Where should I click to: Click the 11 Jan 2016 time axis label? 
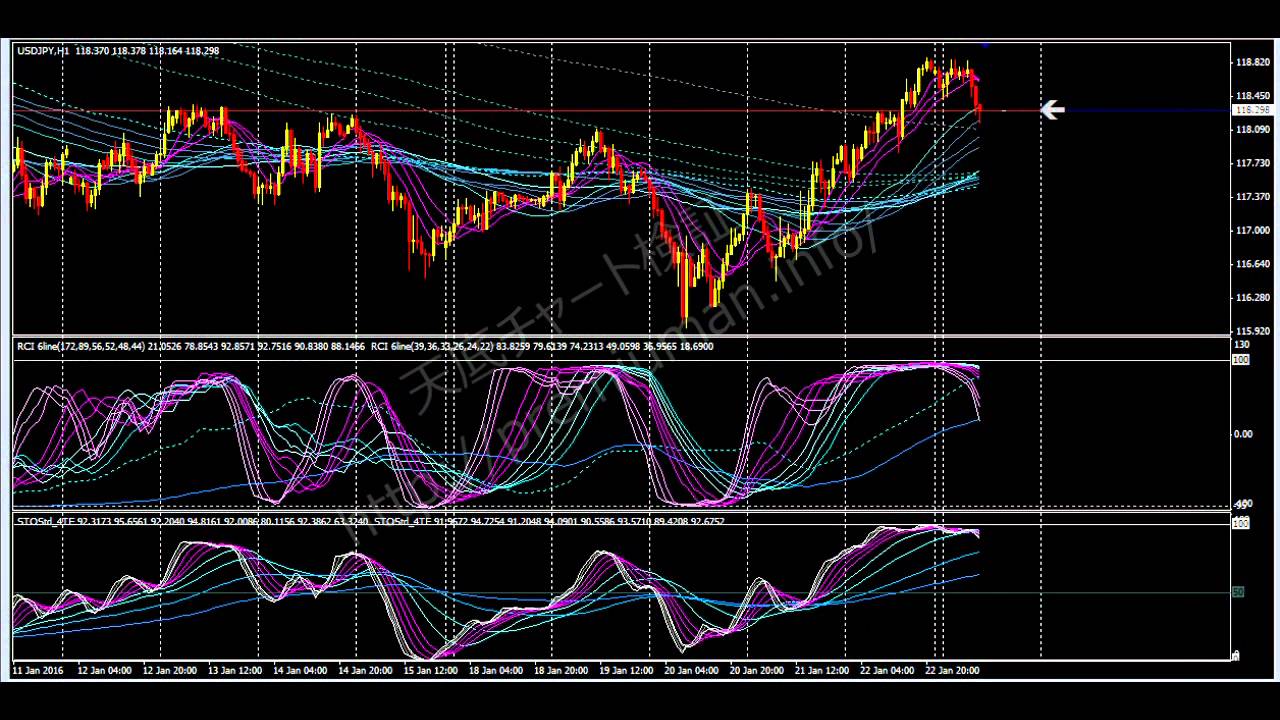click(37, 671)
